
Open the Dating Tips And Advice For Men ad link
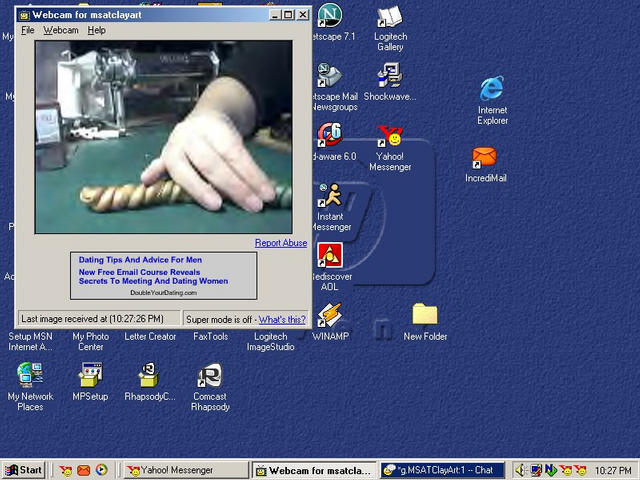(140, 260)
